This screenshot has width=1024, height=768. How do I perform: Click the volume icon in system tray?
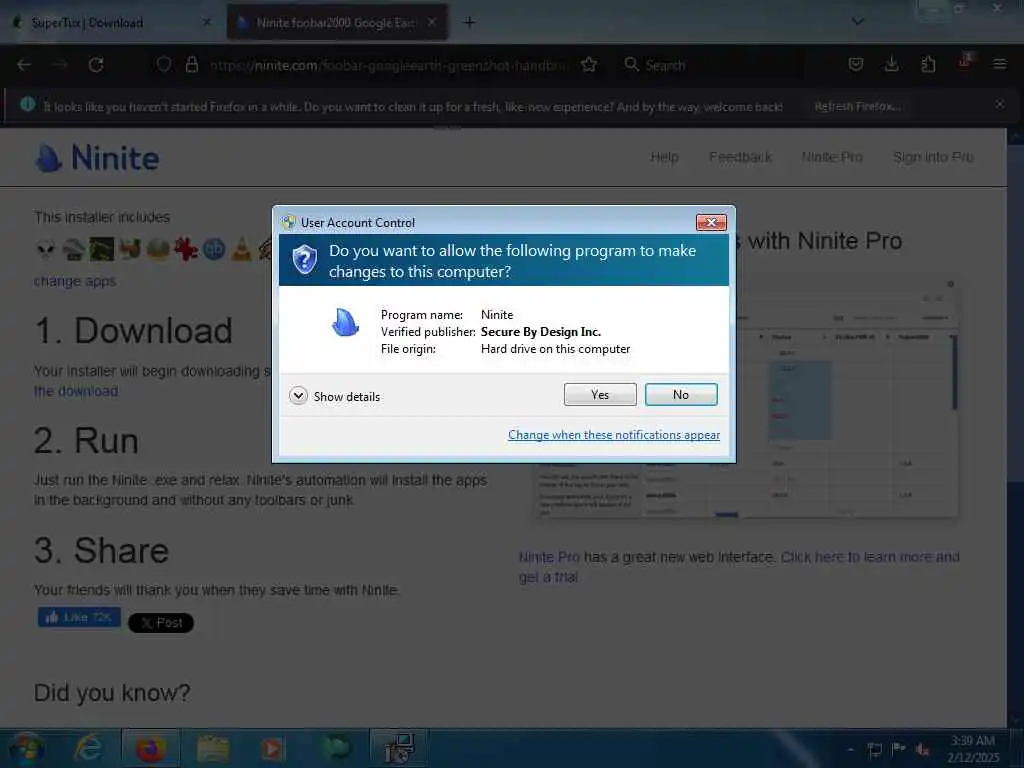tap(922, 749)
